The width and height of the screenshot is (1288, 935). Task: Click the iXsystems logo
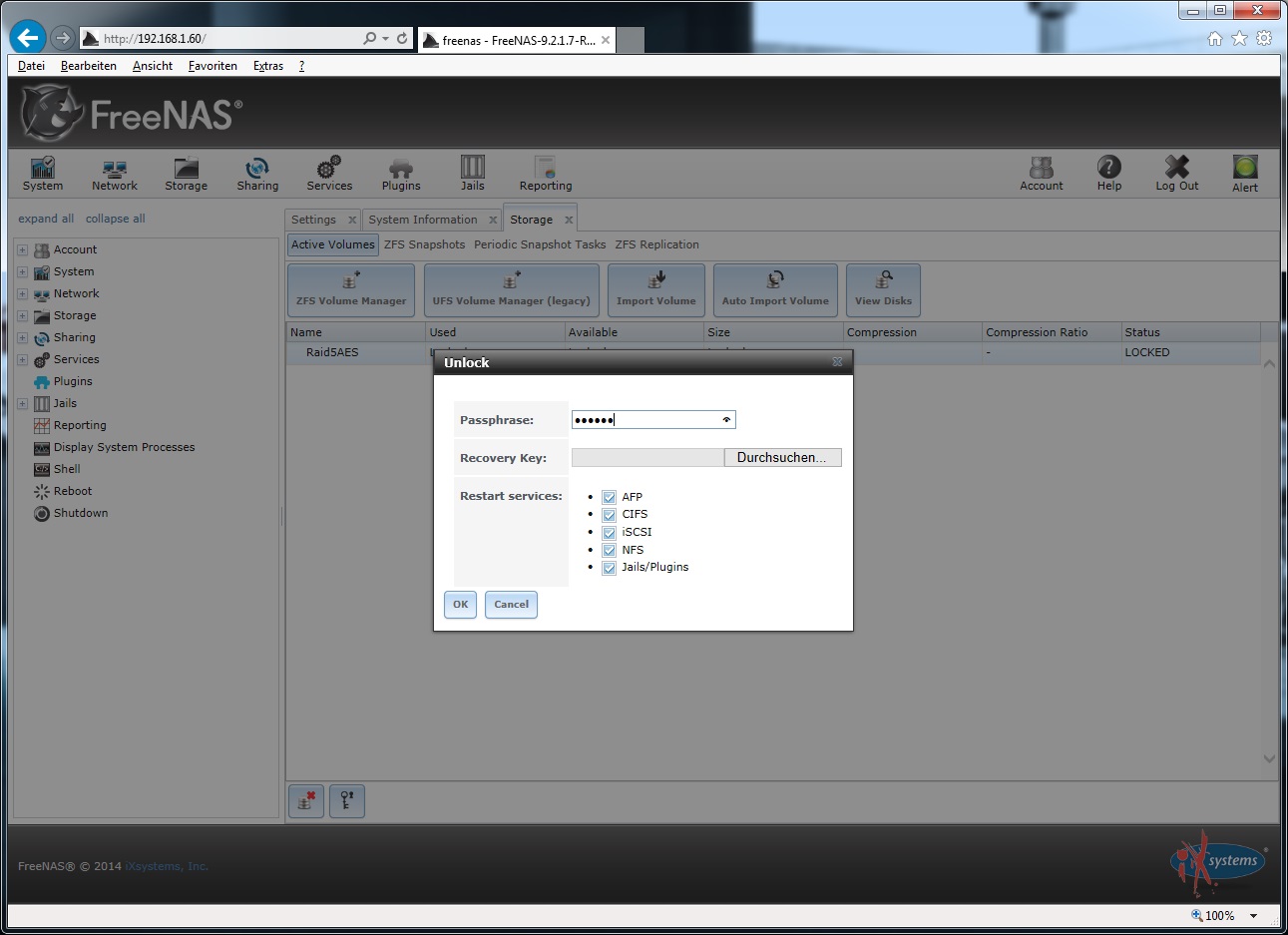pos(1218,861)
